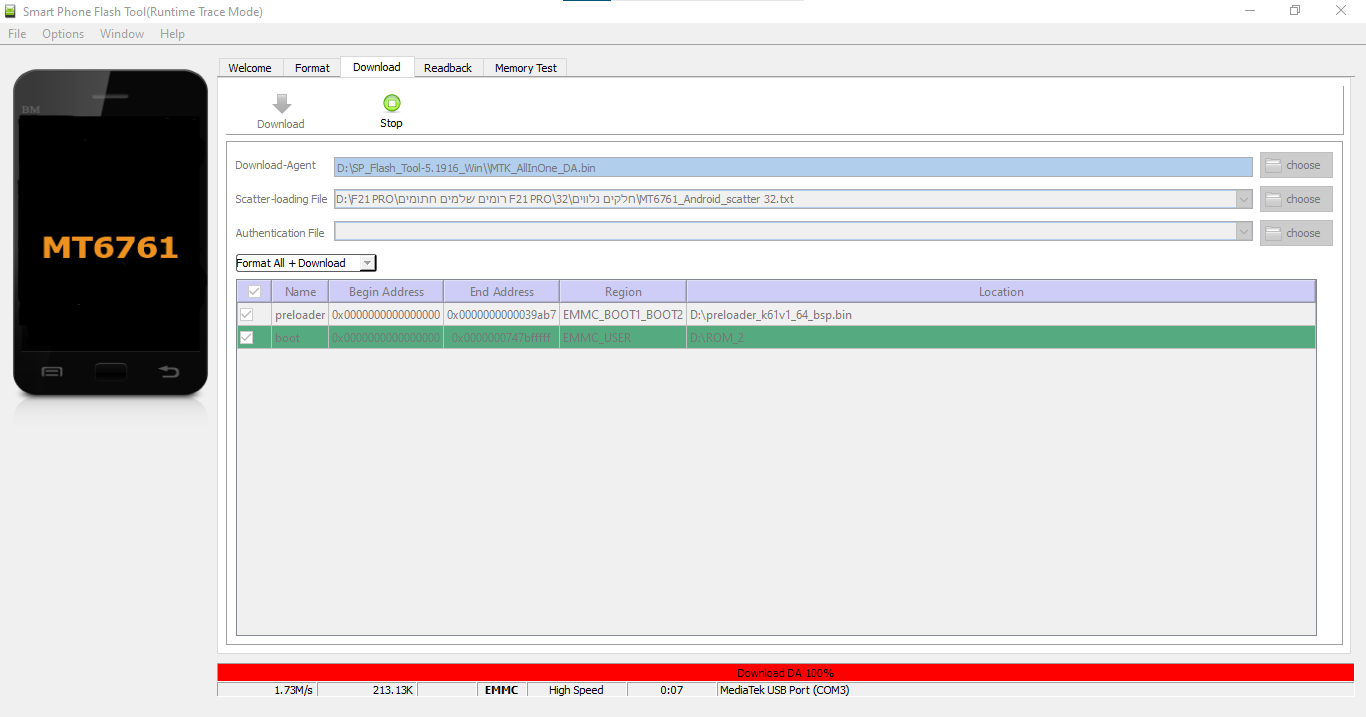1366x717 pixels.
Task: Switch to the Memory Test tab
Action: click(525, 68)
